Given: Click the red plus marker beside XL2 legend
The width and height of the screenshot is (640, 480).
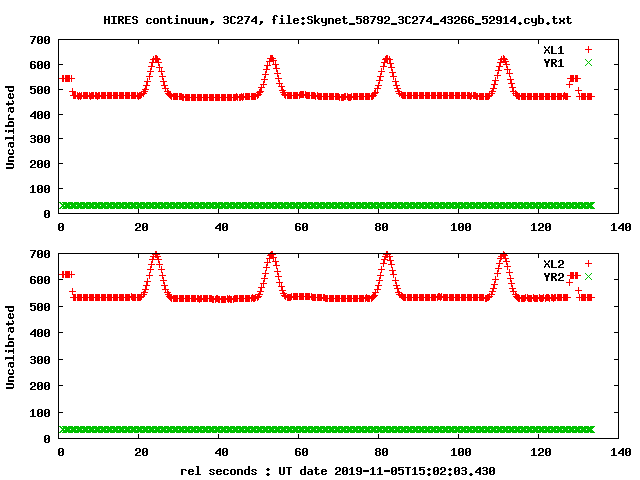Looking at the screenshot, I should pyautogui.click(x=588, y=264).
